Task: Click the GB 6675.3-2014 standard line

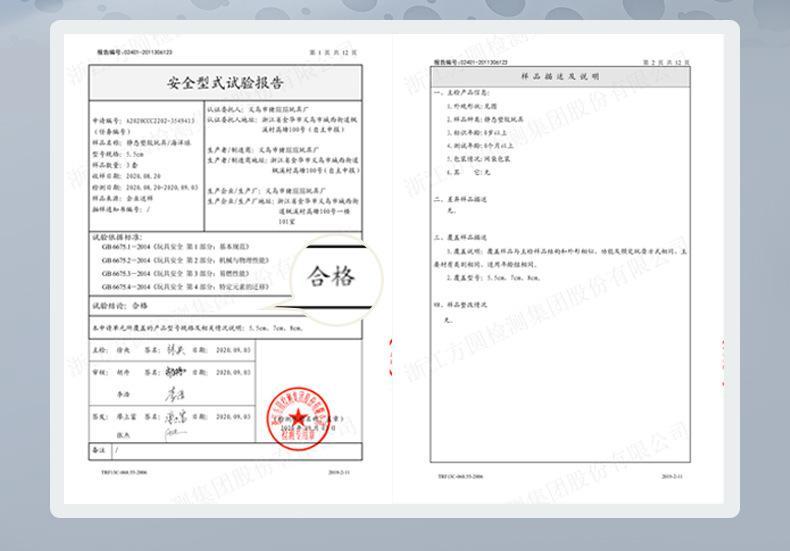Action: click(x=175, y=273)
